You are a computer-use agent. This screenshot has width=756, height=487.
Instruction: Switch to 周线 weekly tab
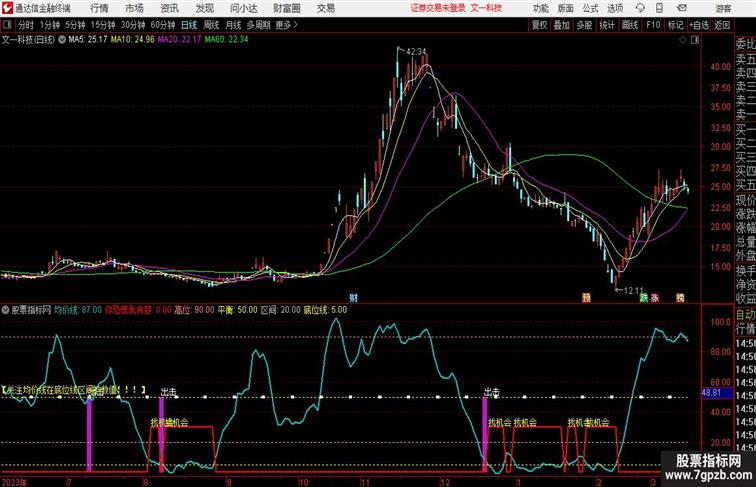click(211, 25)
